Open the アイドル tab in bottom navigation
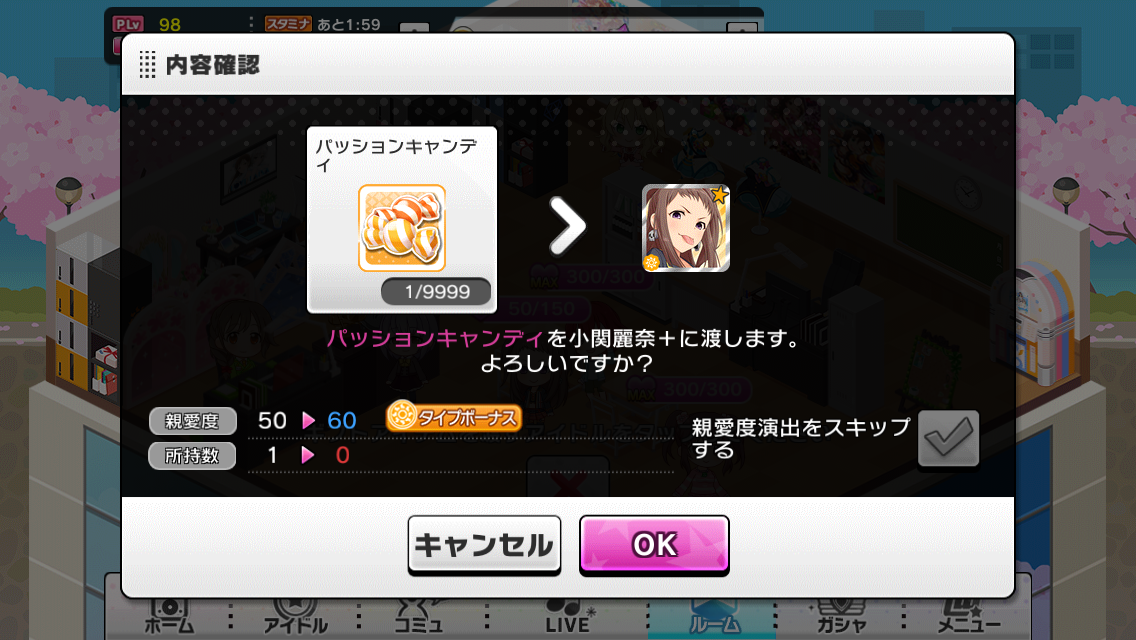Image resolution: width=1136 pixels, height=640 pixels. pyautogui.click(x=296, y=618)
